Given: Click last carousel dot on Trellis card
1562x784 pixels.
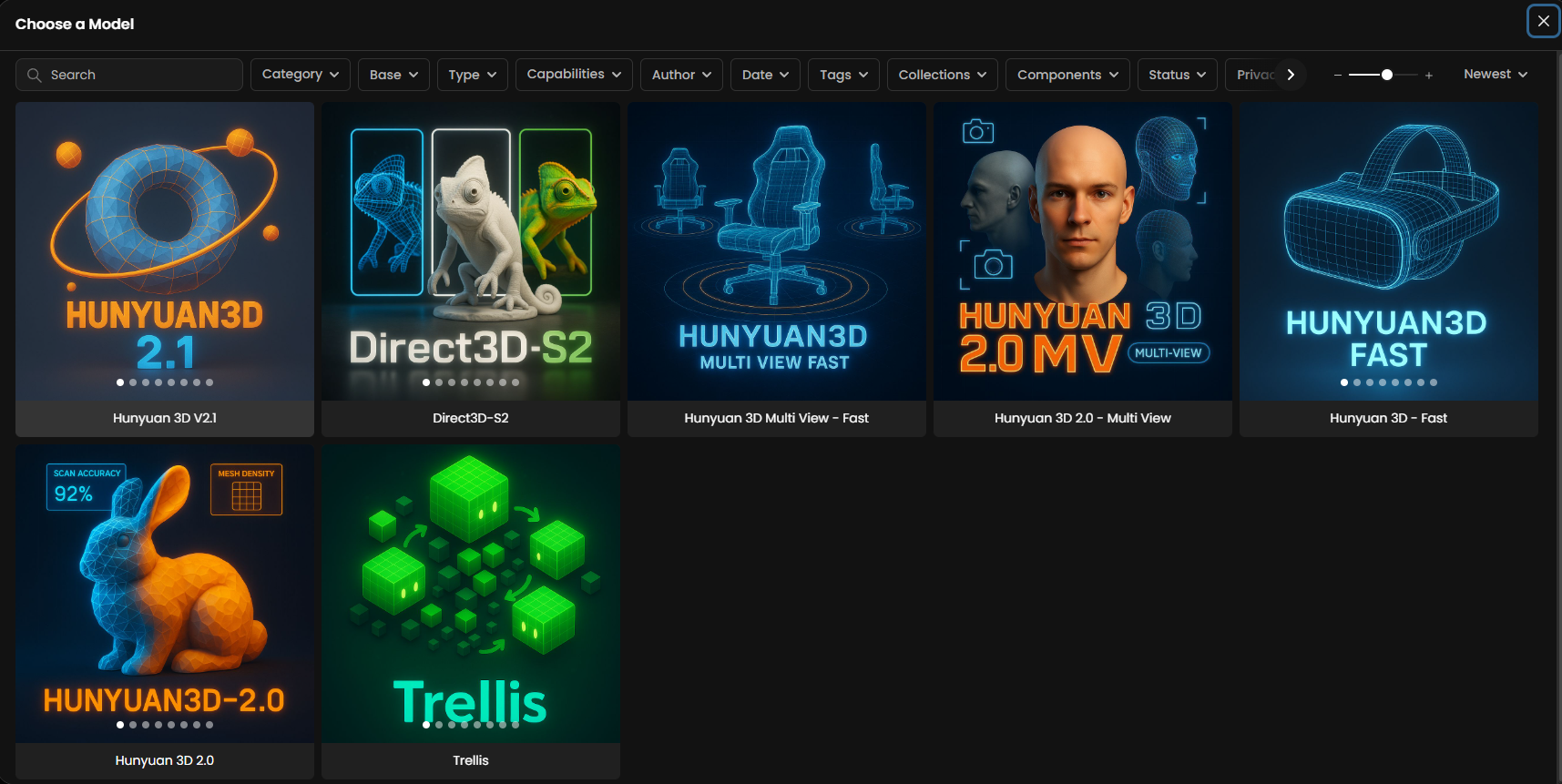Looking at the screenshot, I should pos(516,725).
